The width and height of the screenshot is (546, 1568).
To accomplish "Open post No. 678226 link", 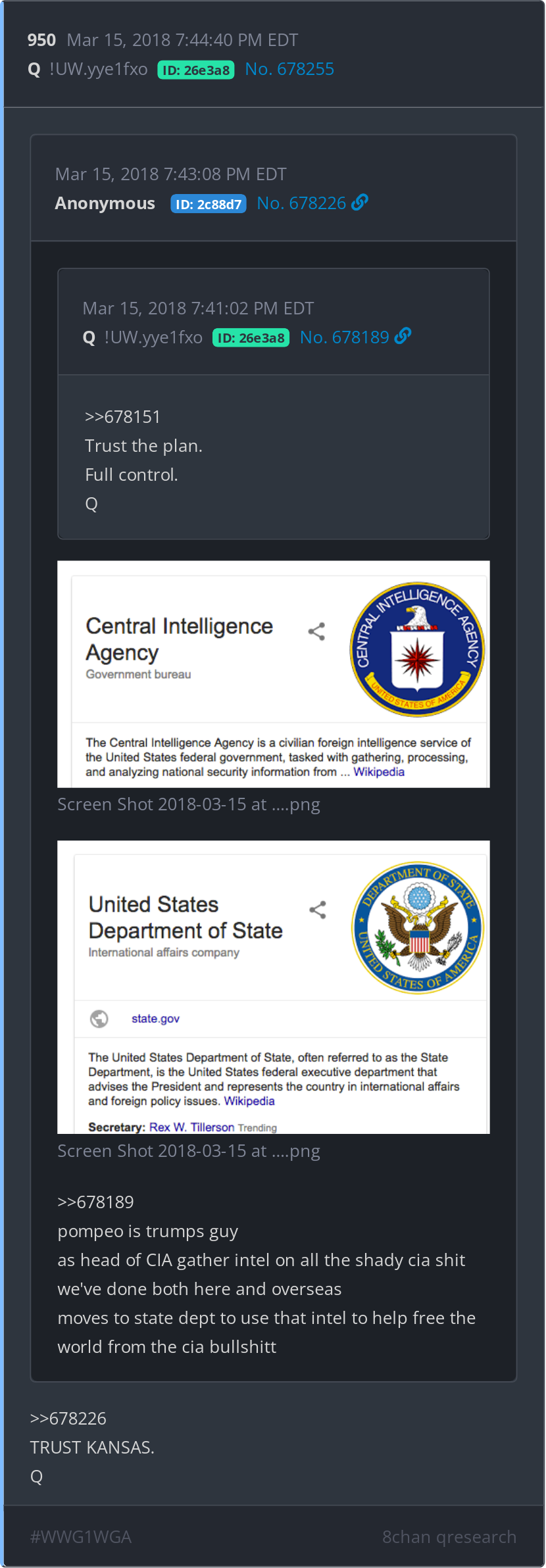I will (301, 203).
